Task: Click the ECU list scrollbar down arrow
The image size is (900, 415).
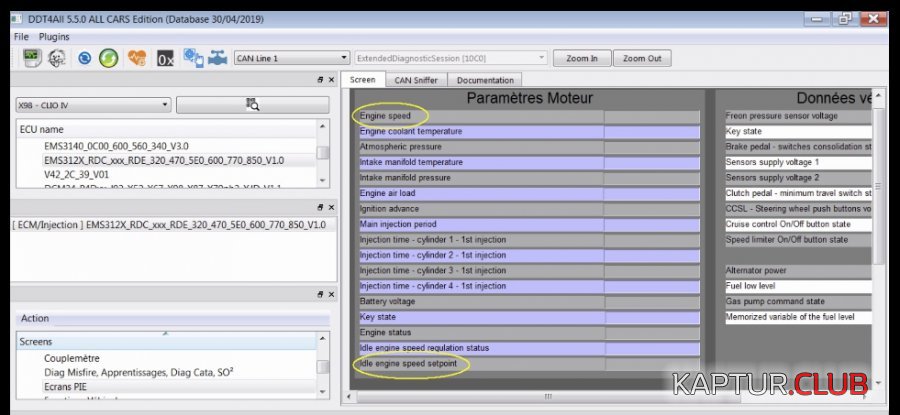Action: (x=323, y=181)
